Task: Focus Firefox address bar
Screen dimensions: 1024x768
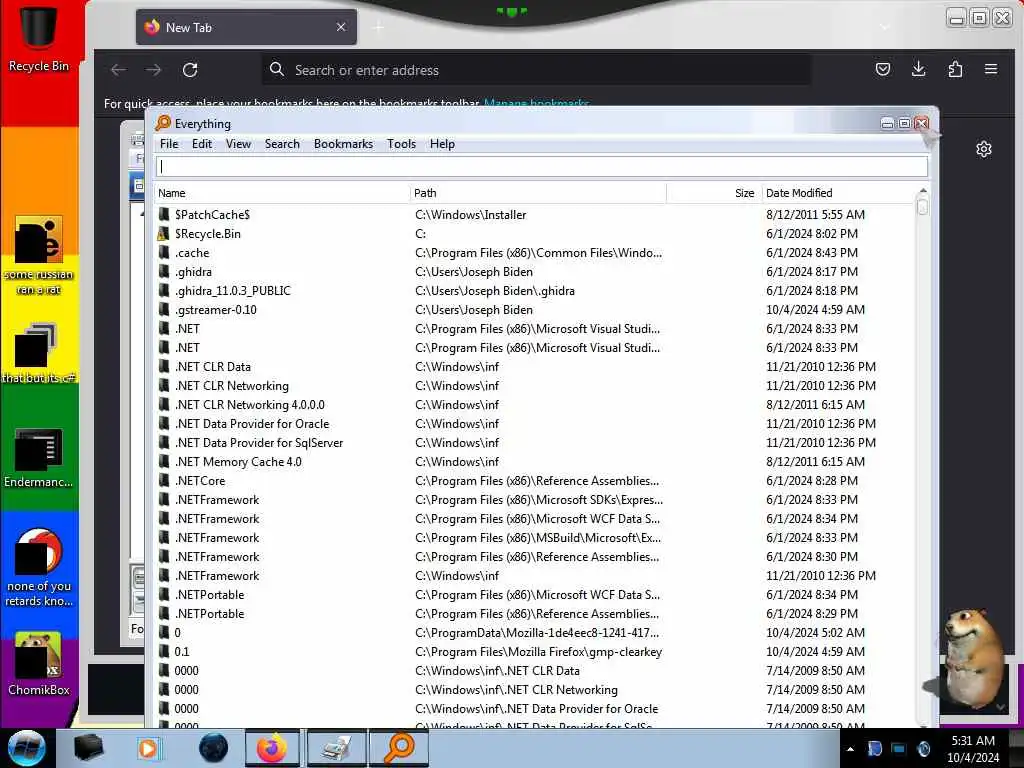Action: tap(536, 70)
